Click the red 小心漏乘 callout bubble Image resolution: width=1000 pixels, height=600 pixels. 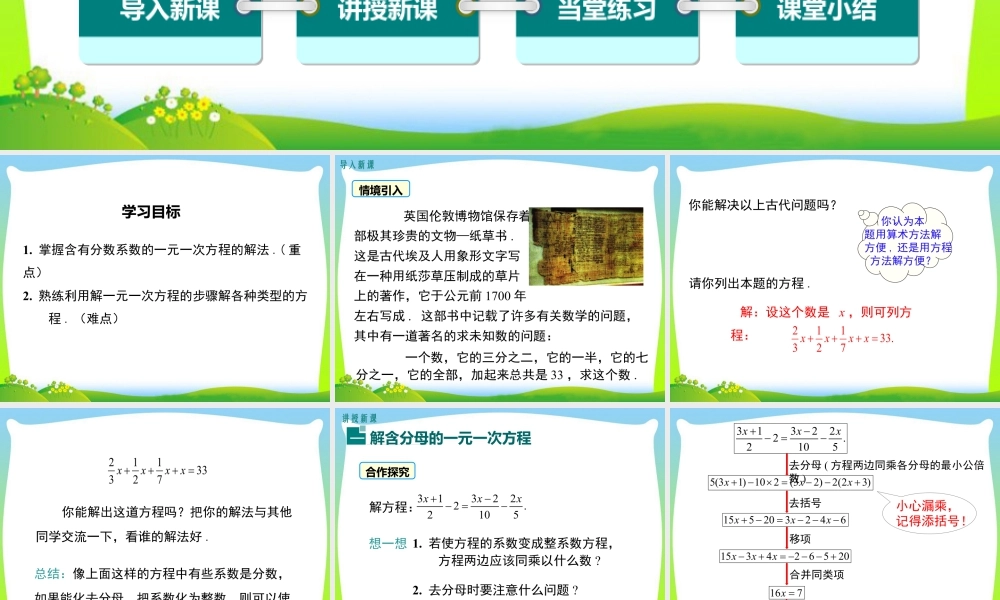[929, 513]
